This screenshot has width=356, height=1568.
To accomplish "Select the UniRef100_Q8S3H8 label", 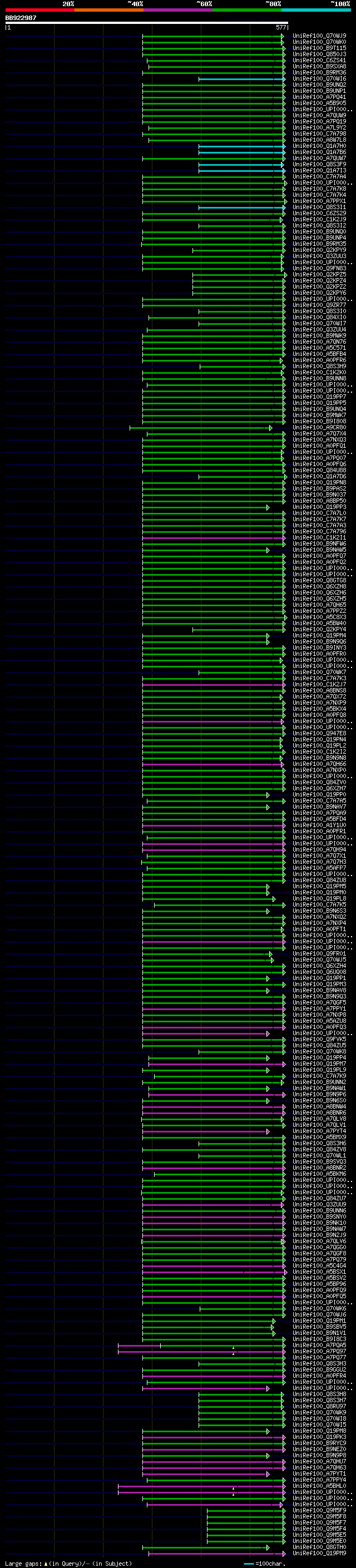I will [319, 1394].
